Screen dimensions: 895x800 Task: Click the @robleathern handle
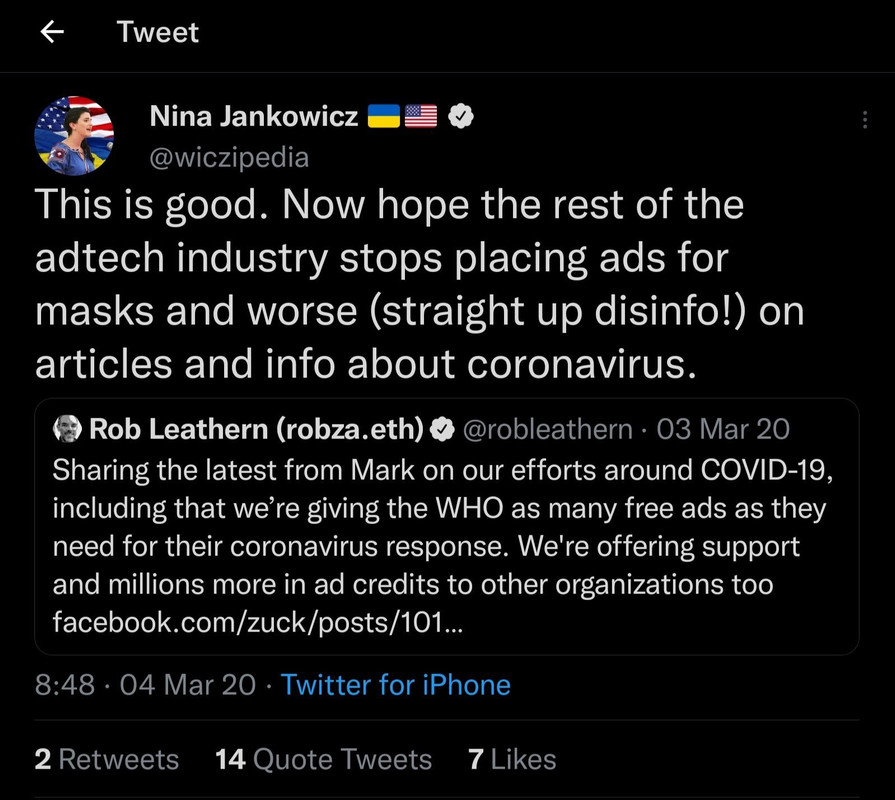click(547, 429)
